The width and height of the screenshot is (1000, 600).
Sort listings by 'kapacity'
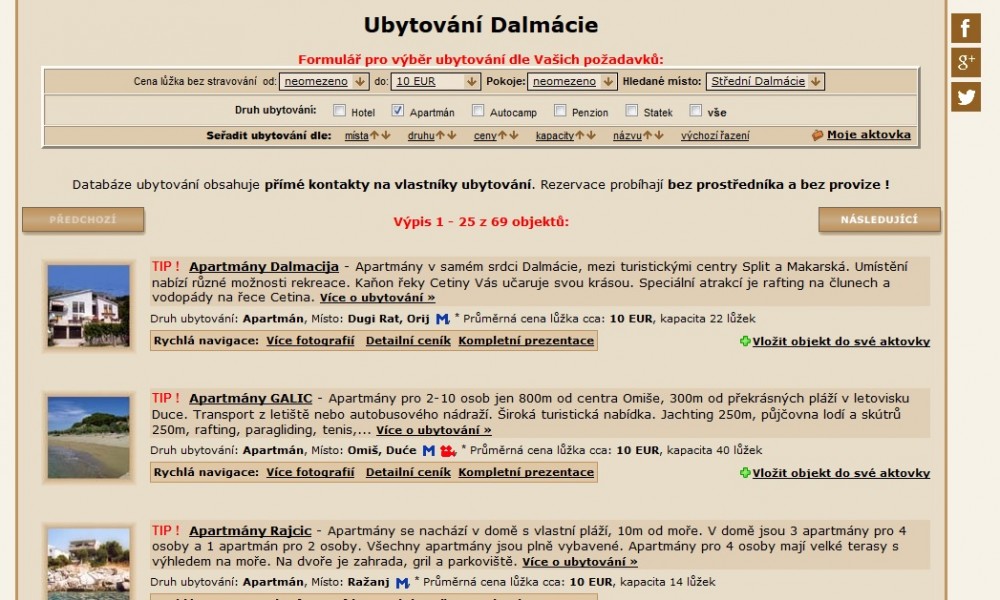click(x=554, y=136)
